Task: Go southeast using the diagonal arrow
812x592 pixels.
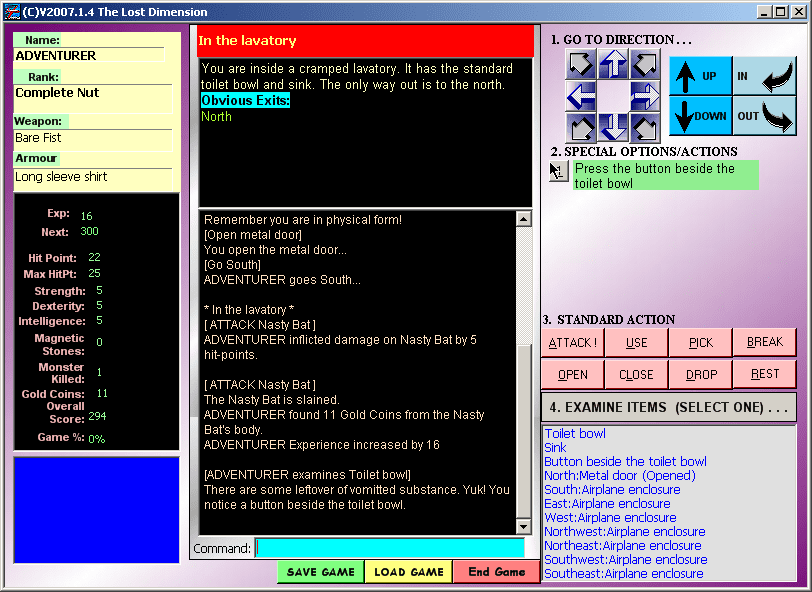Action: [645, 128]
